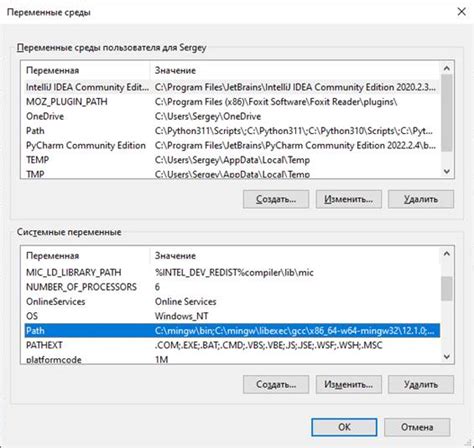Select the PATHEXT system variable row
The height and width of the screenshot is (448, 474).
[232, 345]
